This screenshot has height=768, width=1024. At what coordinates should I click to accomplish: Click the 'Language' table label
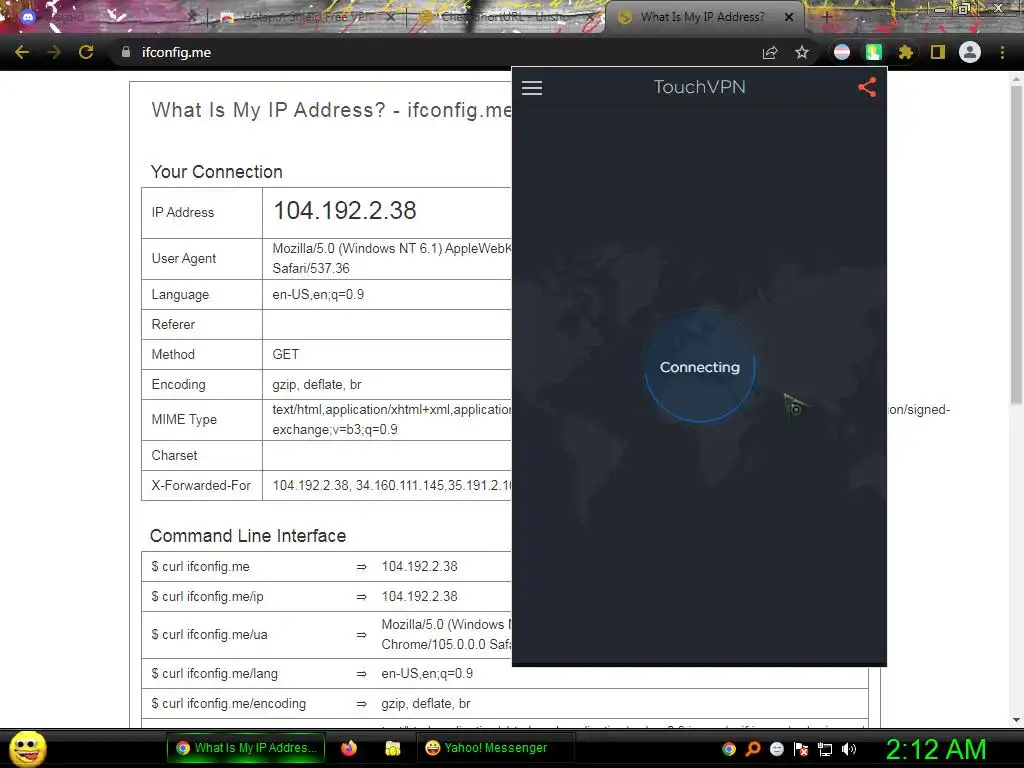pos(180,295)
